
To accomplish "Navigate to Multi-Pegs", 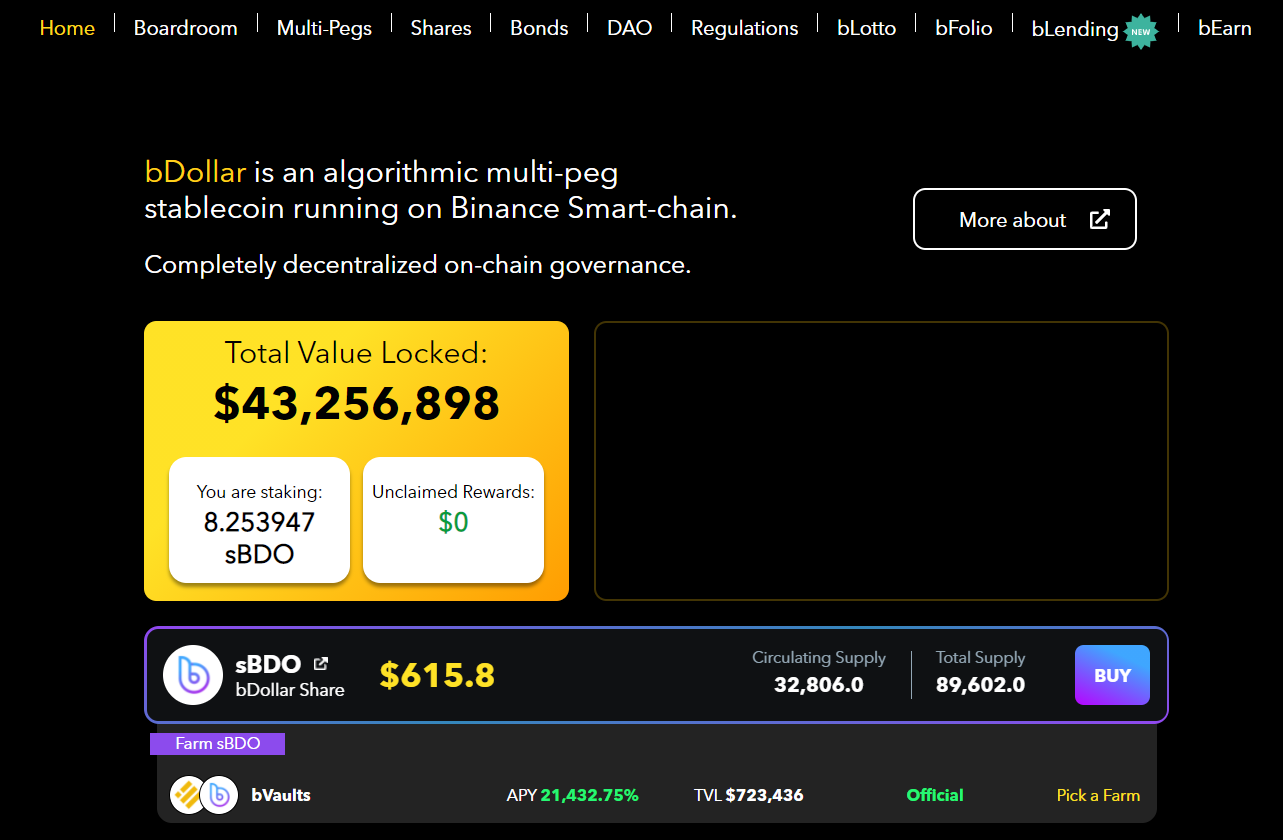I will coord(324,28).
